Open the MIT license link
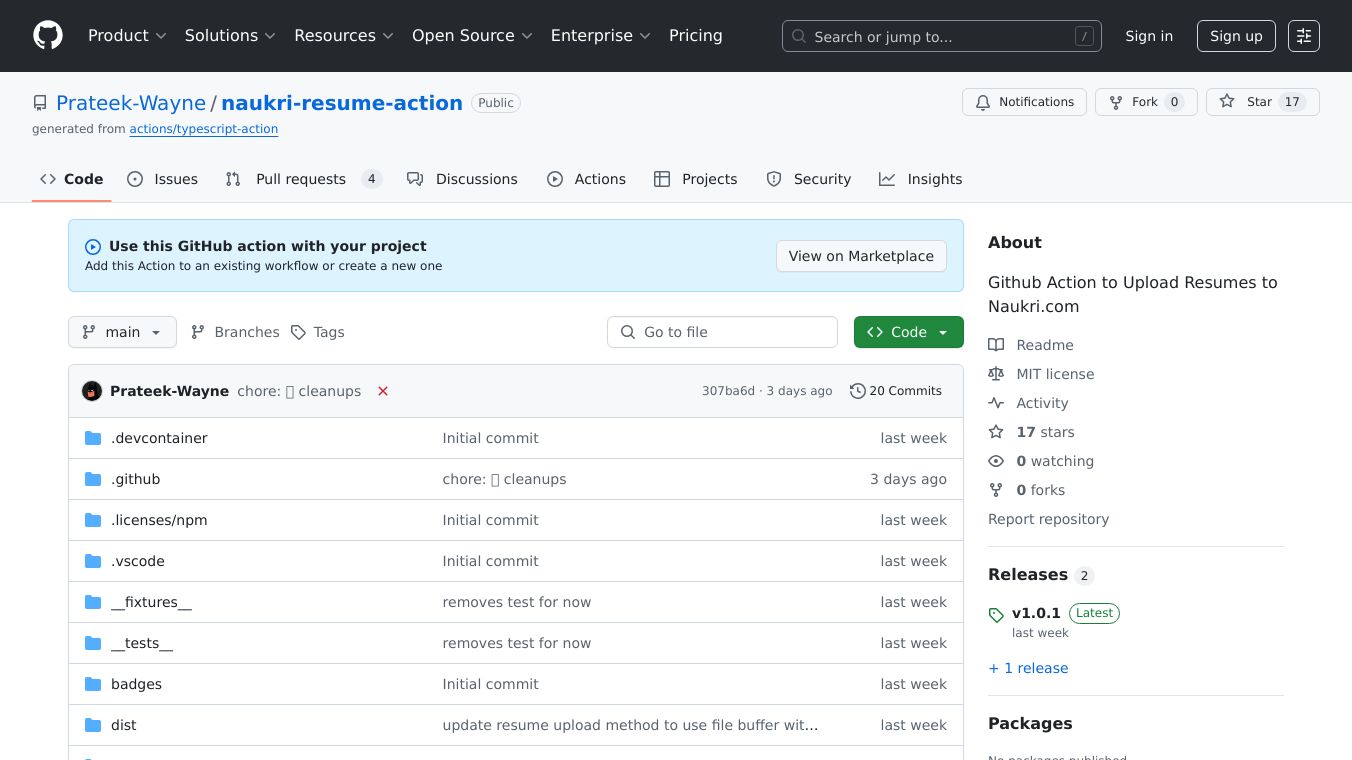 (1055, 374)
